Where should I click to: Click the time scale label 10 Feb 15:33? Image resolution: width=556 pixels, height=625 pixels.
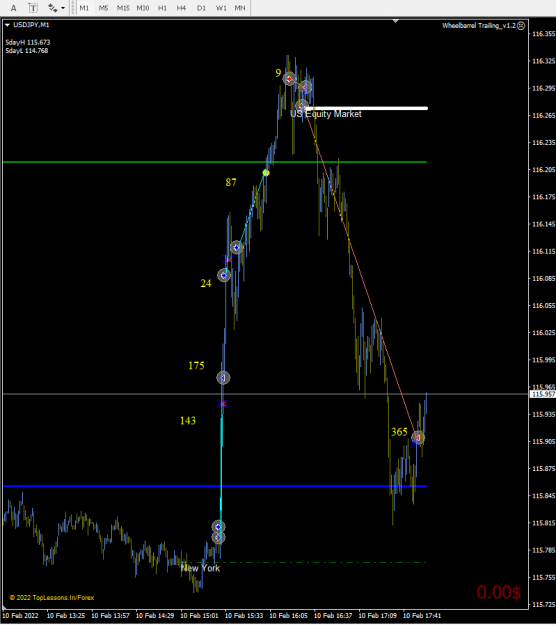(244, 615)
